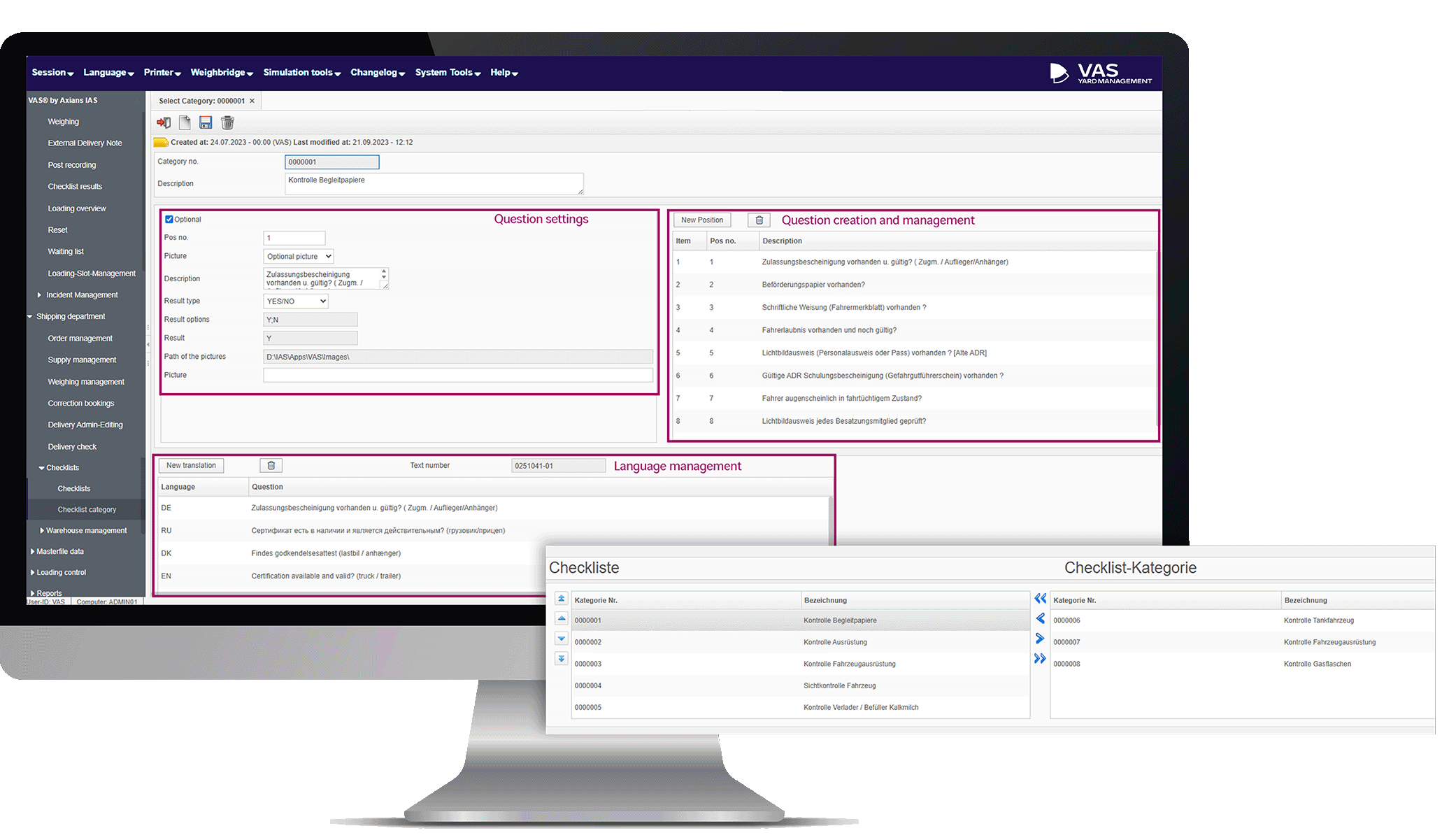Open the Optional picture dropdown
Image resolution: width=1456 pixels, height=840 pixels.
point(298,257)
